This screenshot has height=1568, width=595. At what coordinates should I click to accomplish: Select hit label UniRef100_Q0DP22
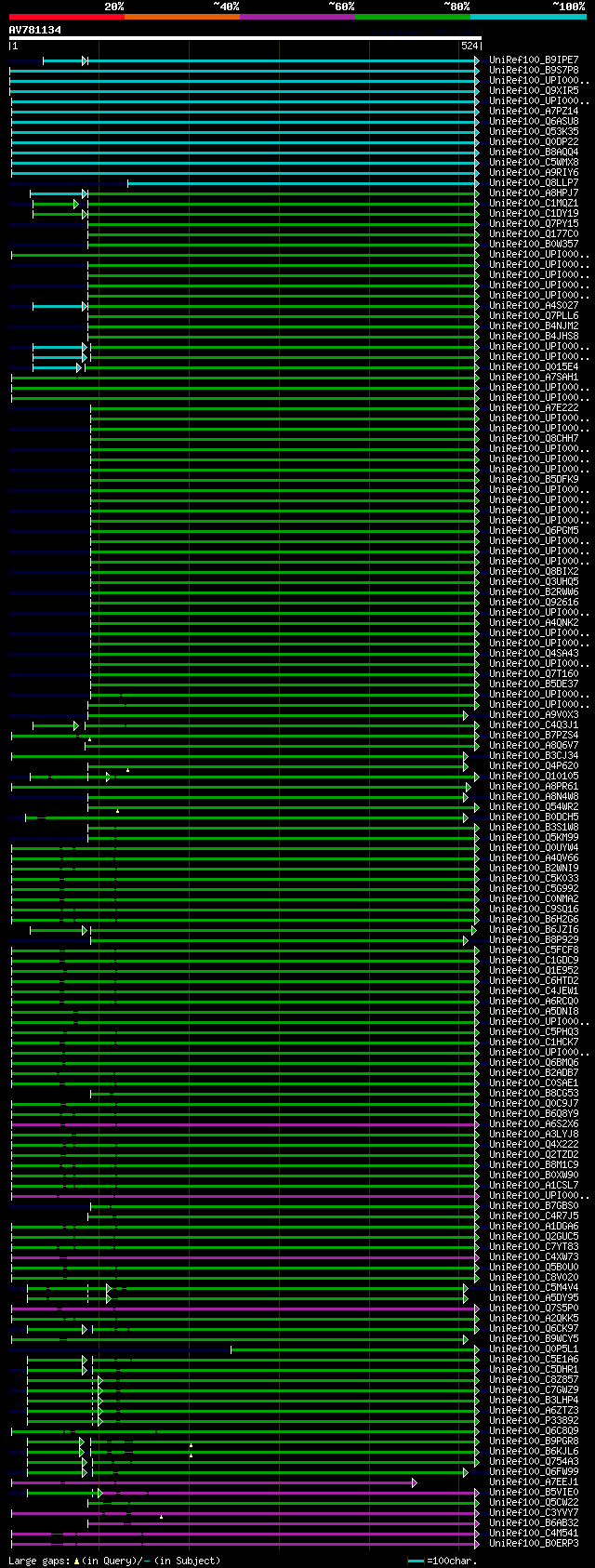pyautogui.click(x=534, y=142)
